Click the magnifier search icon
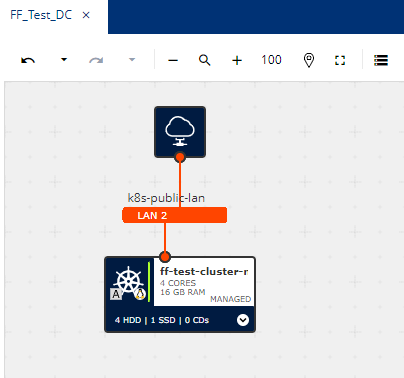The image size is (404, 378). click(x=204, y=60)
